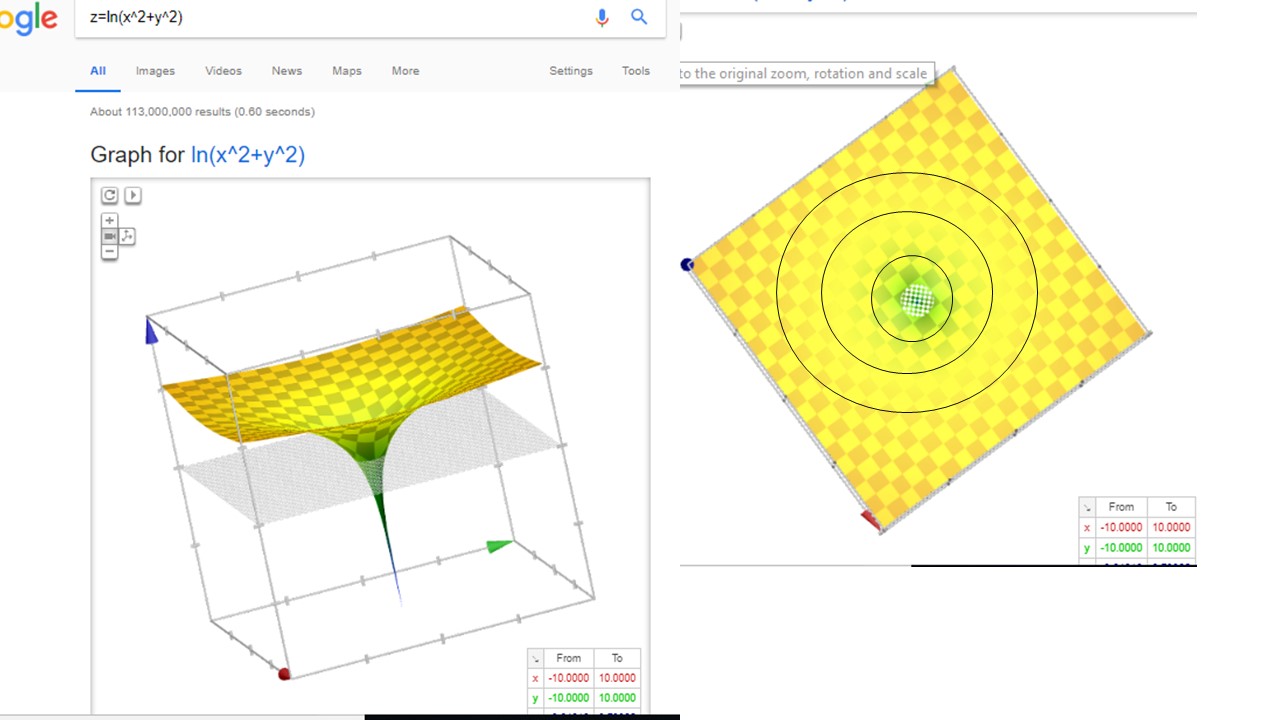Collapse the left graph range table arrow
Screen dimensions: 1280x720
tap(536, 658)
